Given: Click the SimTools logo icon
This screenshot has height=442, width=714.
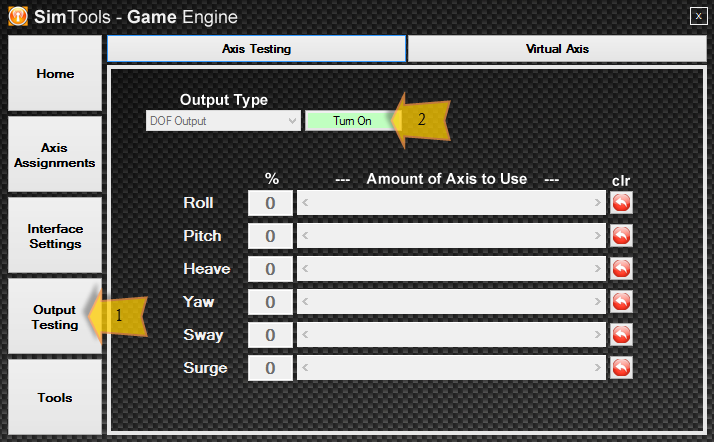Looking at the screenshot, I should point(17,17).
